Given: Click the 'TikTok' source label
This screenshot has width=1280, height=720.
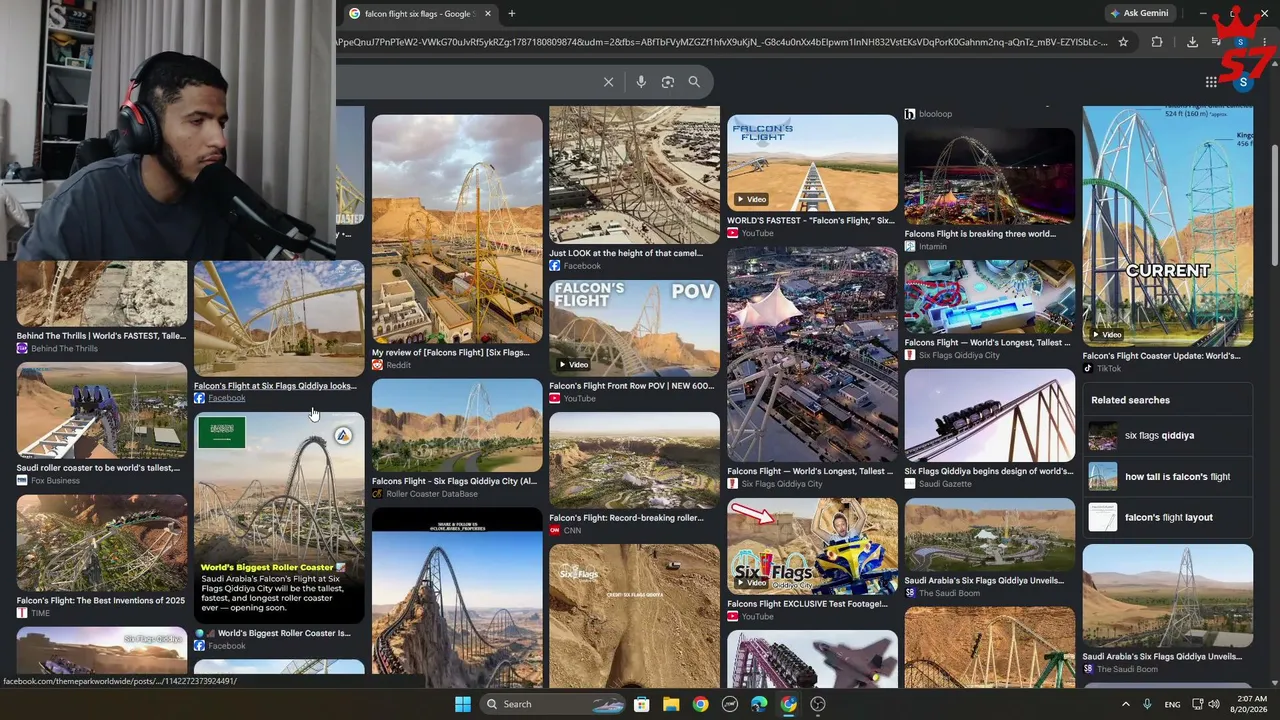Looking at the screenshot, I should click(x=1109, y=369).
